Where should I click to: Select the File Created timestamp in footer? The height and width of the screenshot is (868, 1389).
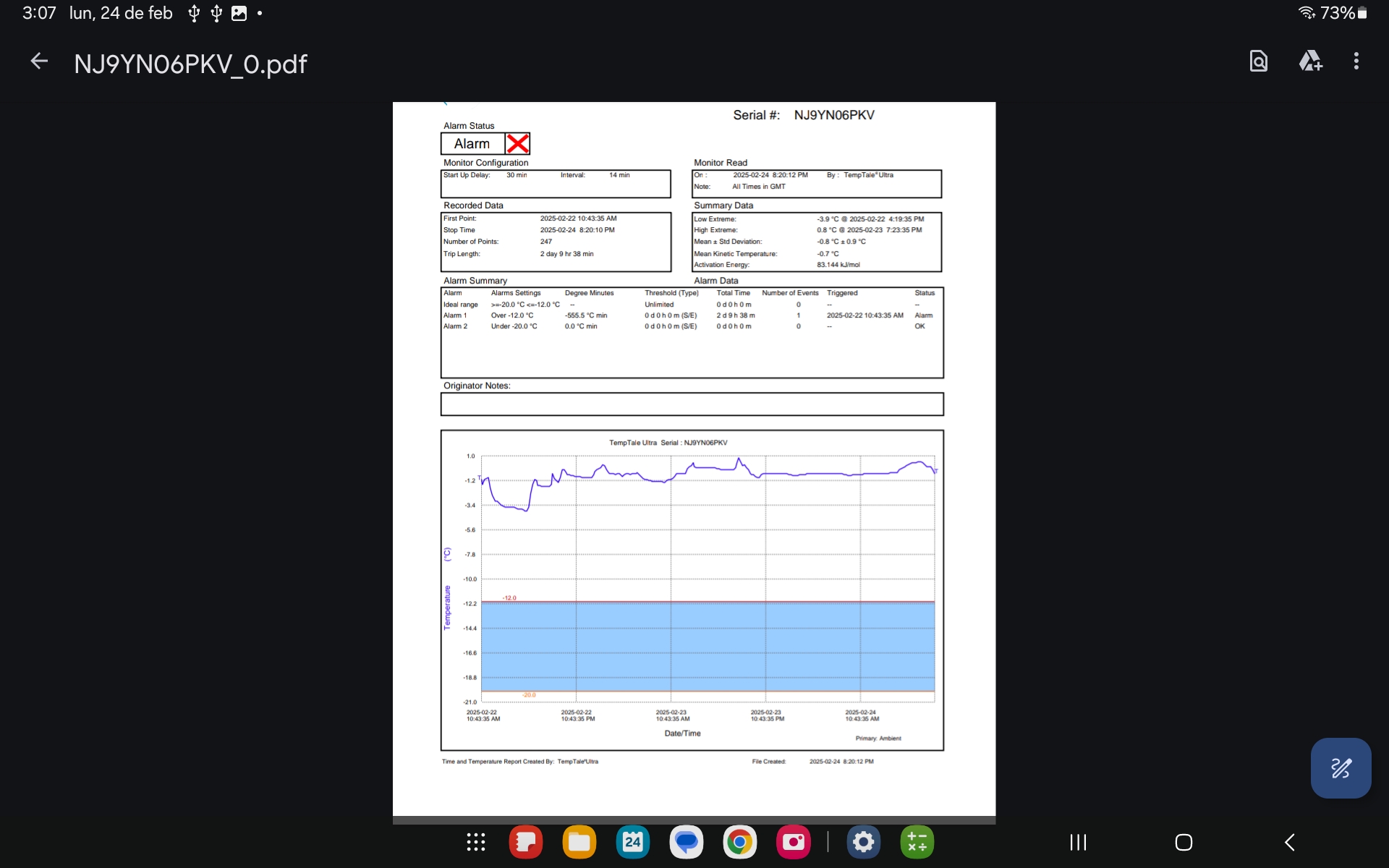coord(841,762)
